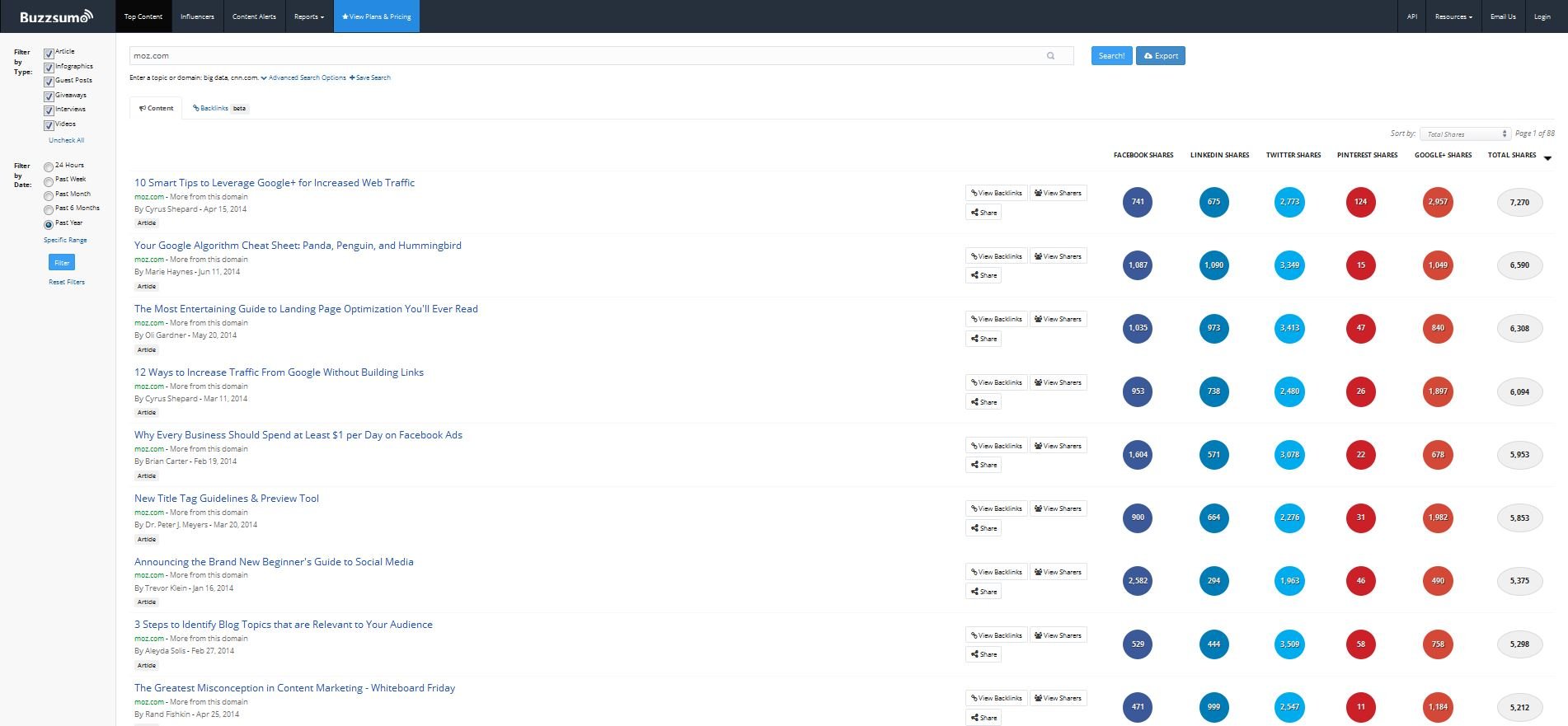Open the Resources dropdown menu

1453,16
